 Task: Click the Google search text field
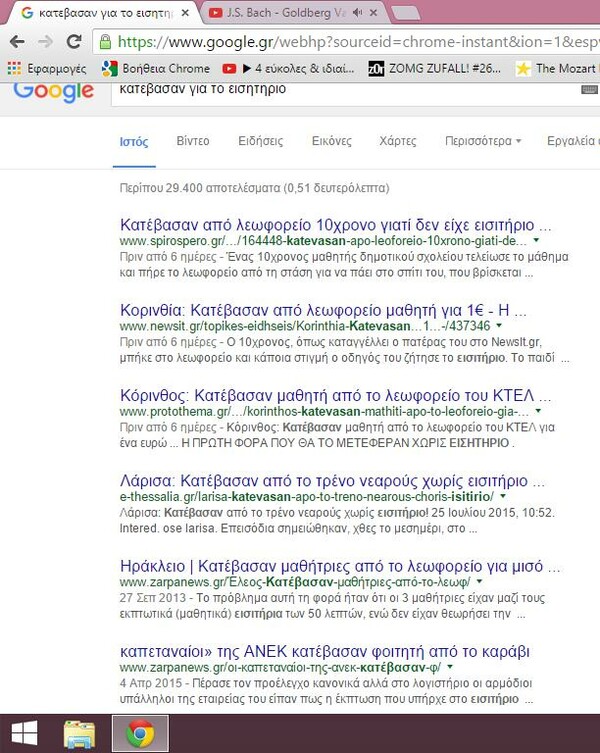[330, 90]
